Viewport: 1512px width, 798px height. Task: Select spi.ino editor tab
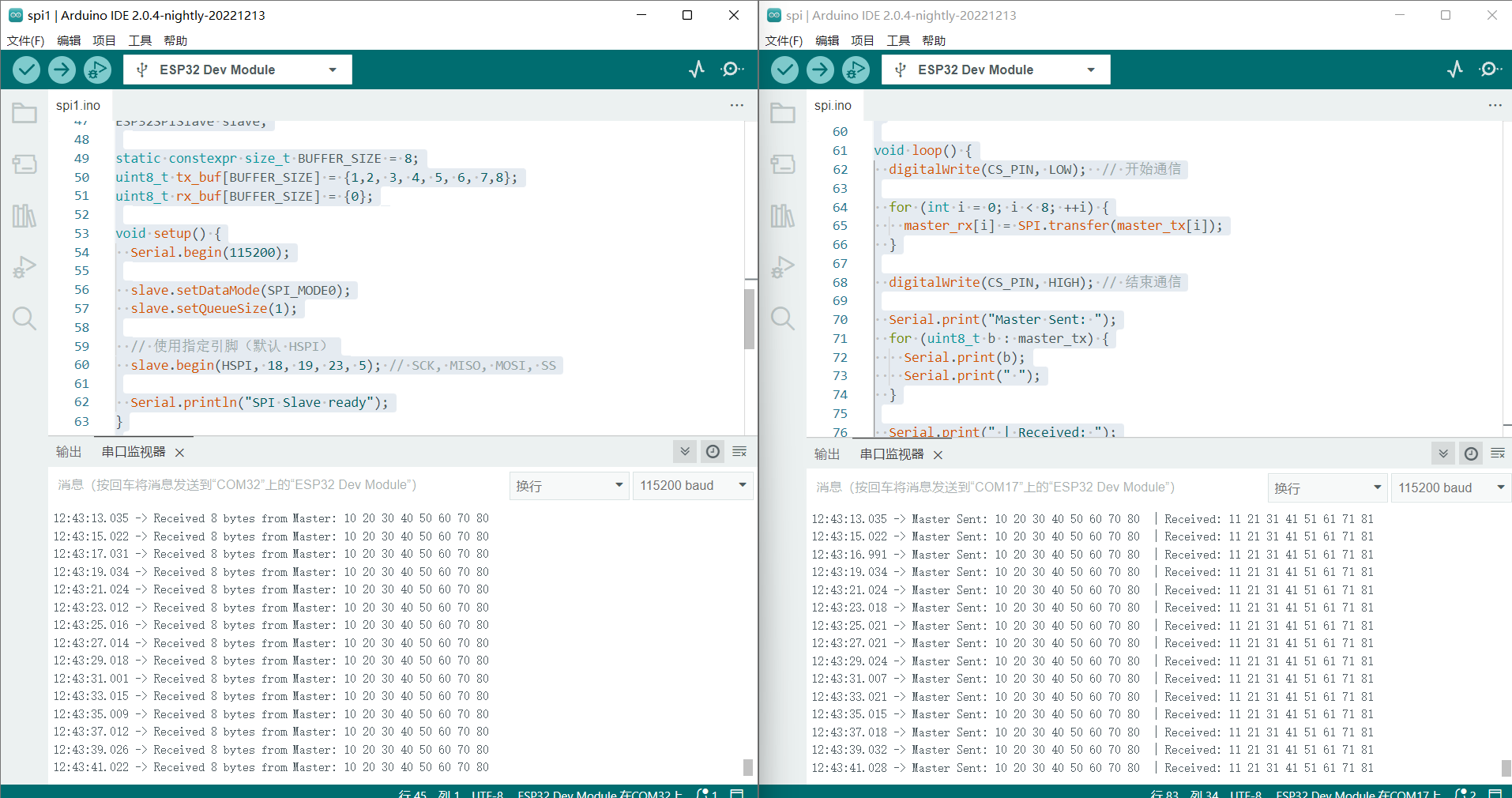click(x=833, y=105)
